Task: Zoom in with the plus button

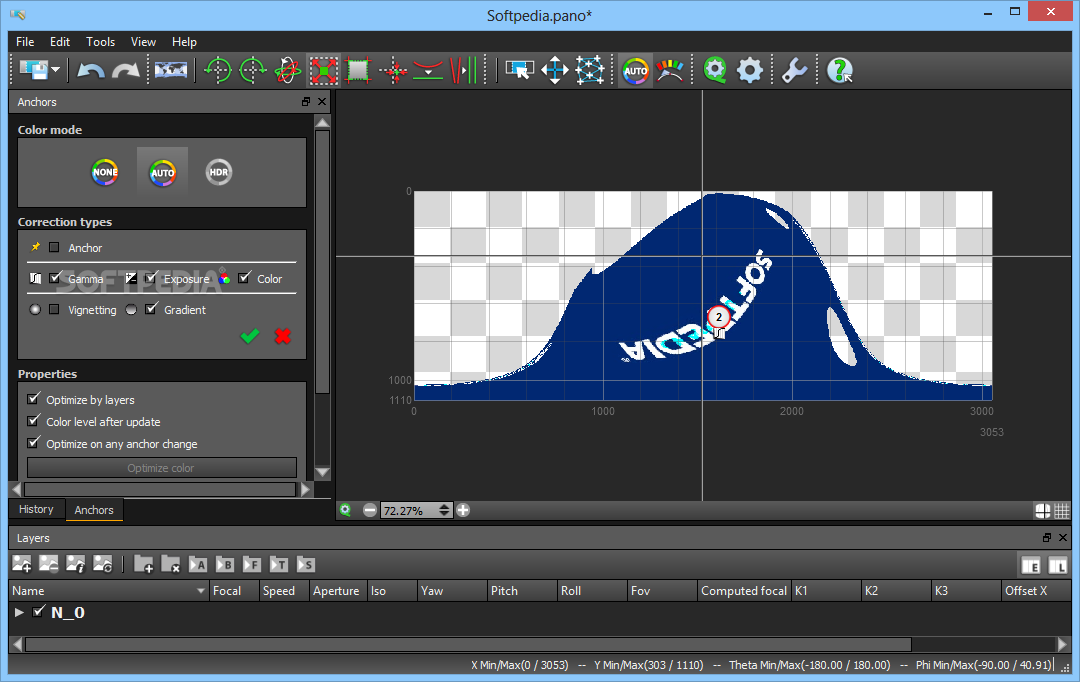Action: tap(463, 510)
